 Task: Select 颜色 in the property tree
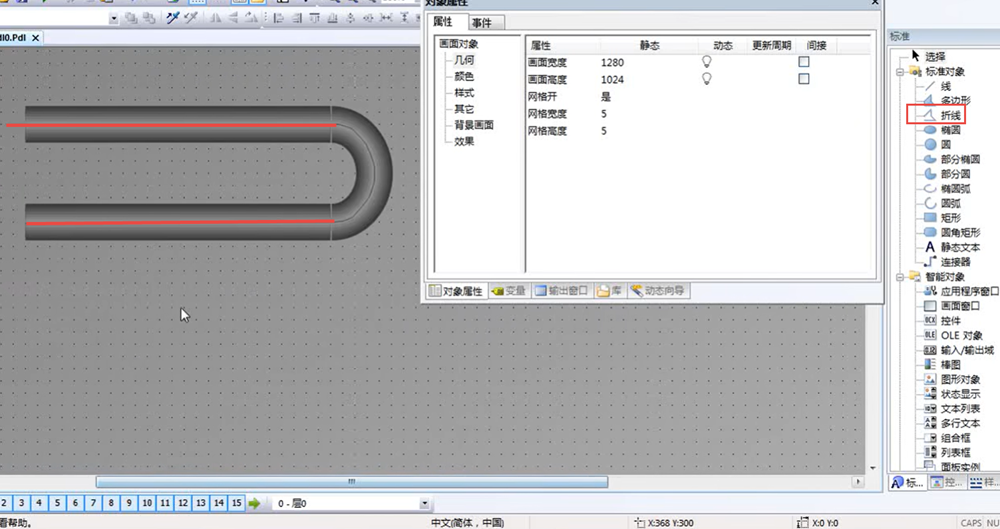pyautogui.click(x=464, y=77)
